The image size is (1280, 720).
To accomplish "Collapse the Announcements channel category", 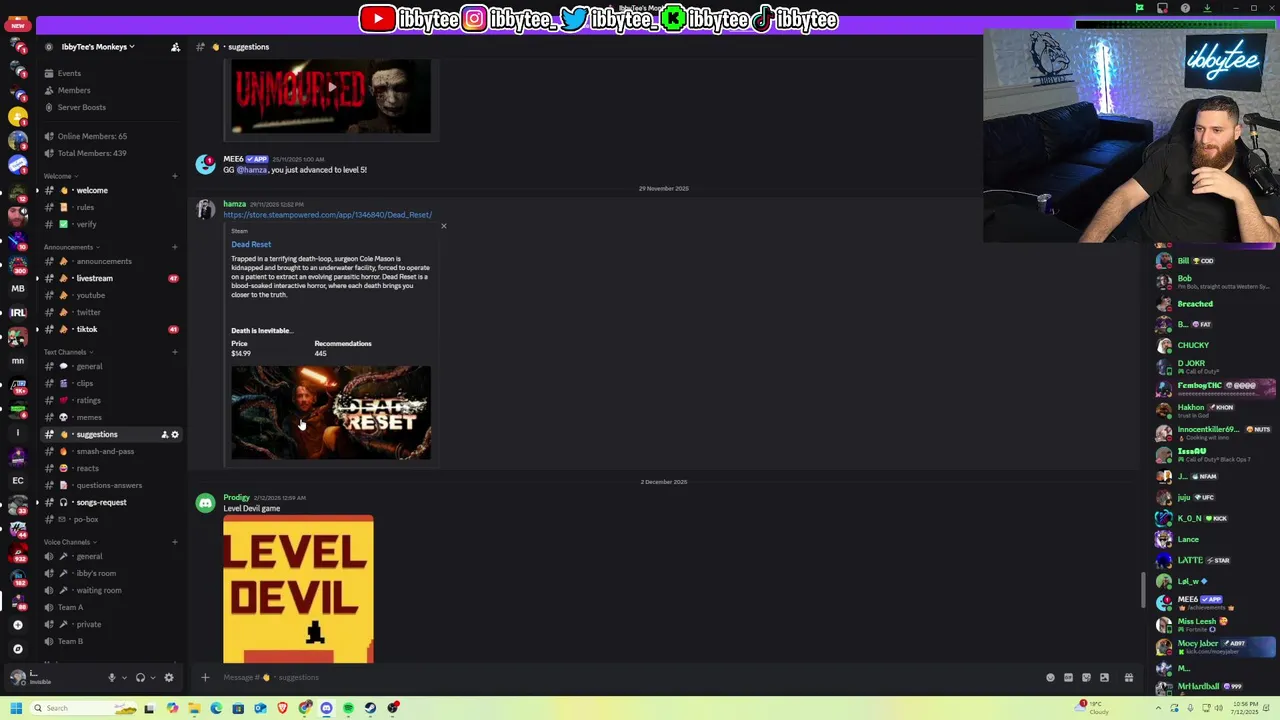I will click(70, 247).
